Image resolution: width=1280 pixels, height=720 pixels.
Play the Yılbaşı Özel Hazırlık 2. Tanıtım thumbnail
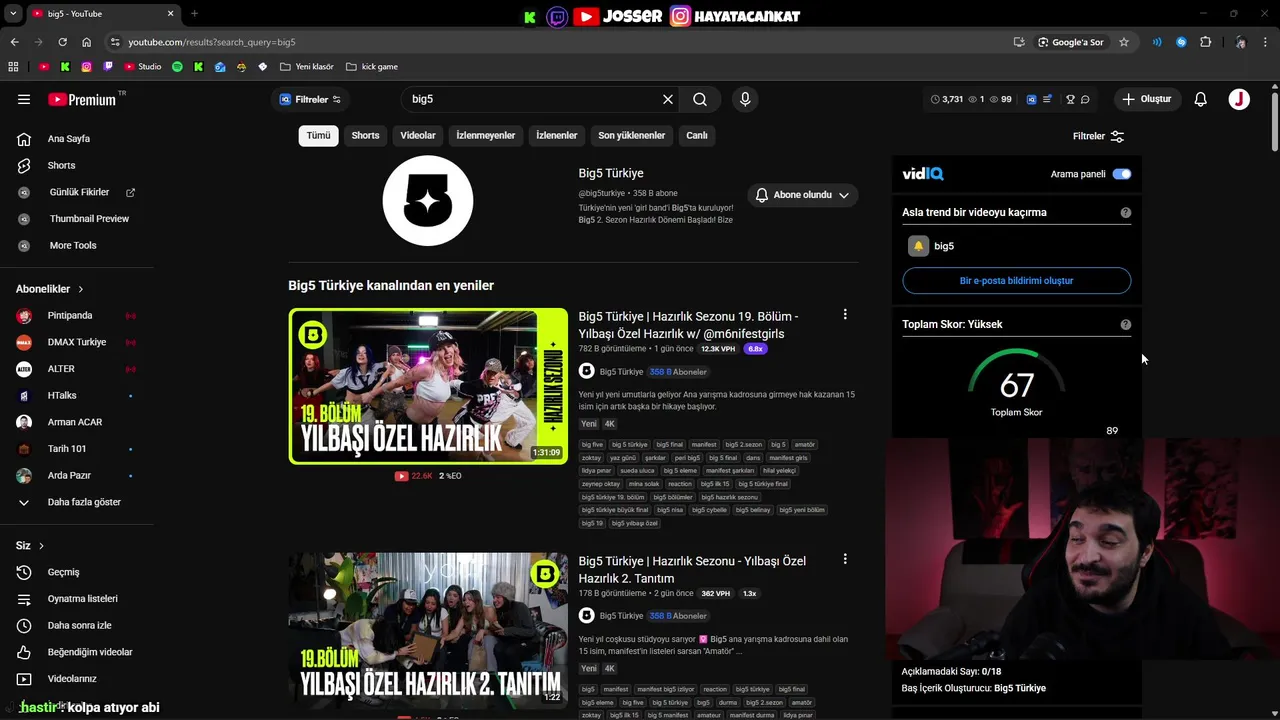click(x=428, y=631)
